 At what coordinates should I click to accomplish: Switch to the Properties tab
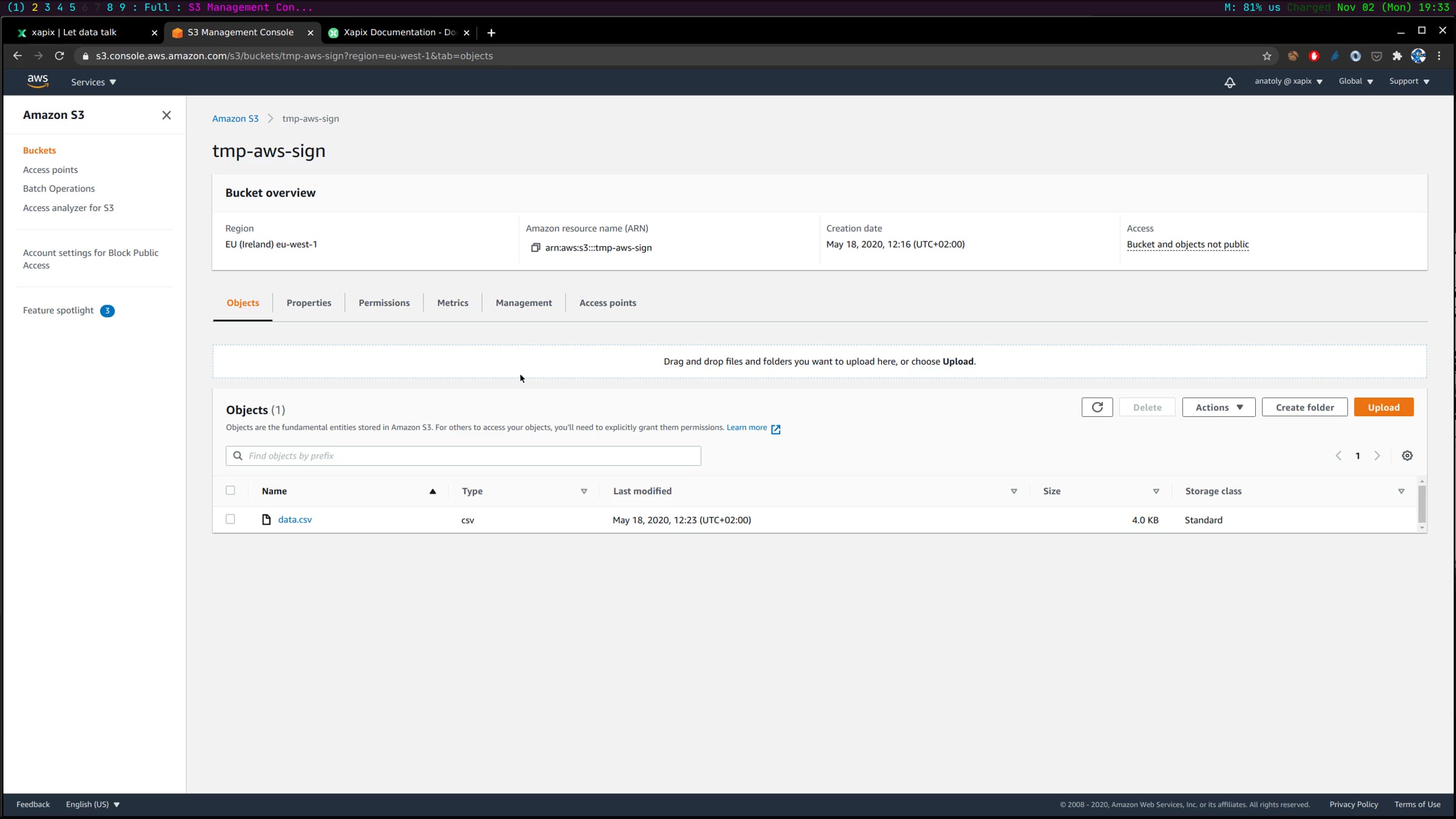click(x=309, y=303)
